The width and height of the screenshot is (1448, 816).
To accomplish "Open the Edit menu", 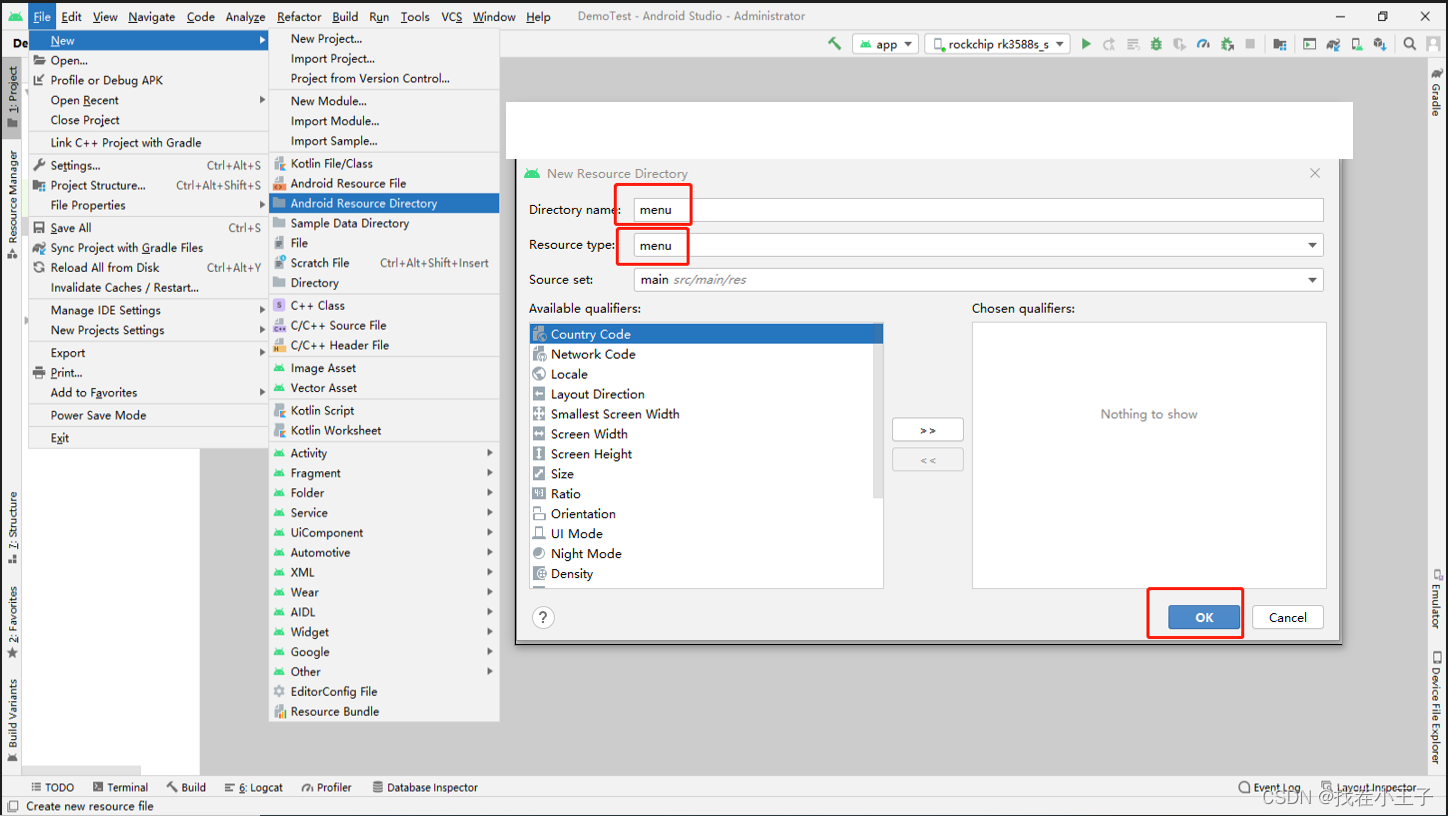I will coord(71,16).
